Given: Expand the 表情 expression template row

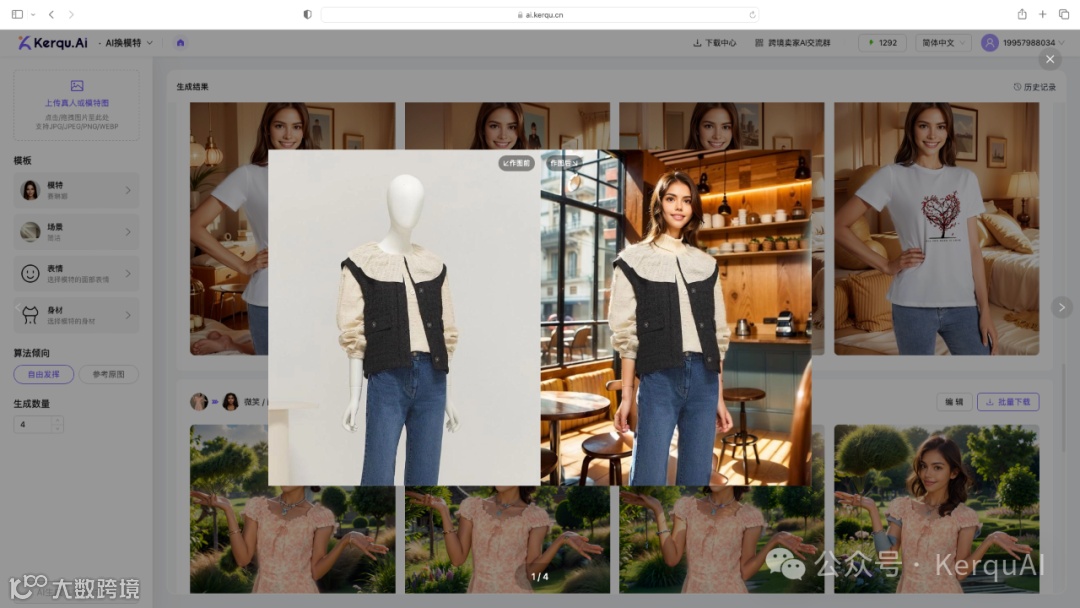Looking at the screenshot, I should (x=76, y=273).
